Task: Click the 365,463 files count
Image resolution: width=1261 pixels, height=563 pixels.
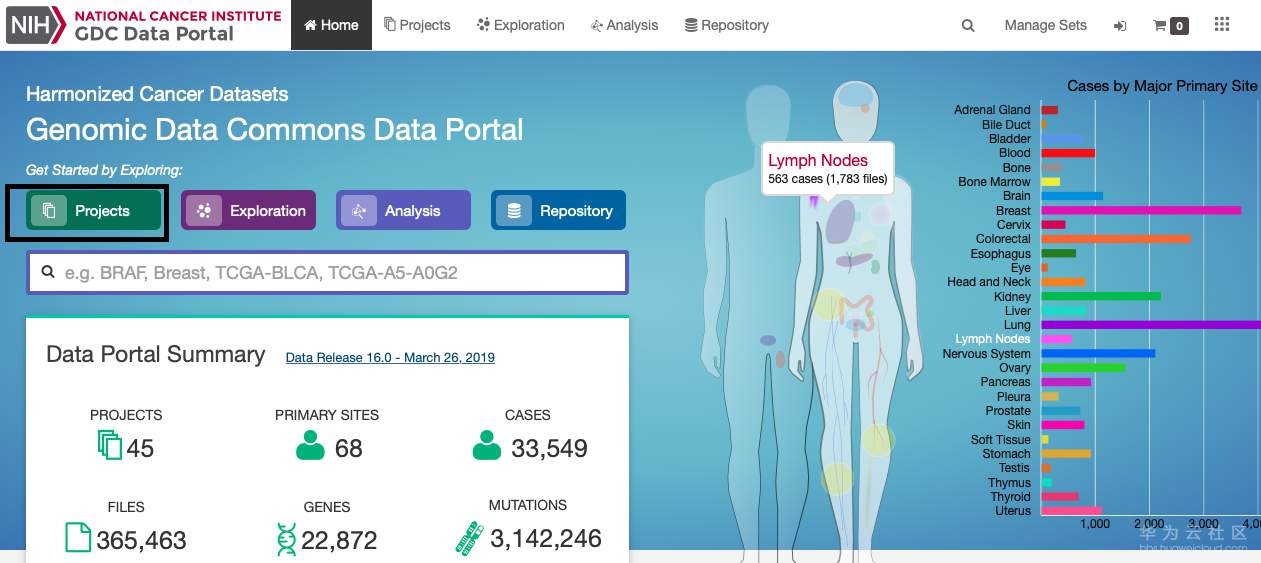Action: coord(141,541)
